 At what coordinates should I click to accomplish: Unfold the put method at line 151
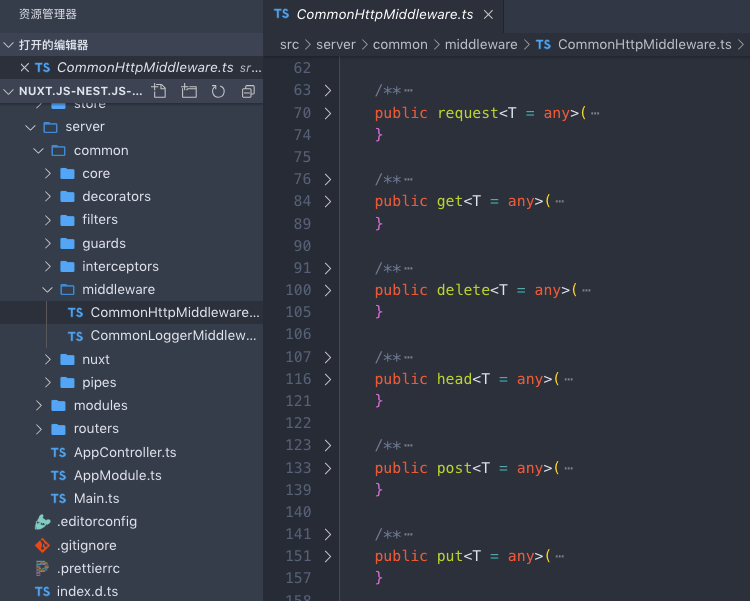click(x=328, y=556)
